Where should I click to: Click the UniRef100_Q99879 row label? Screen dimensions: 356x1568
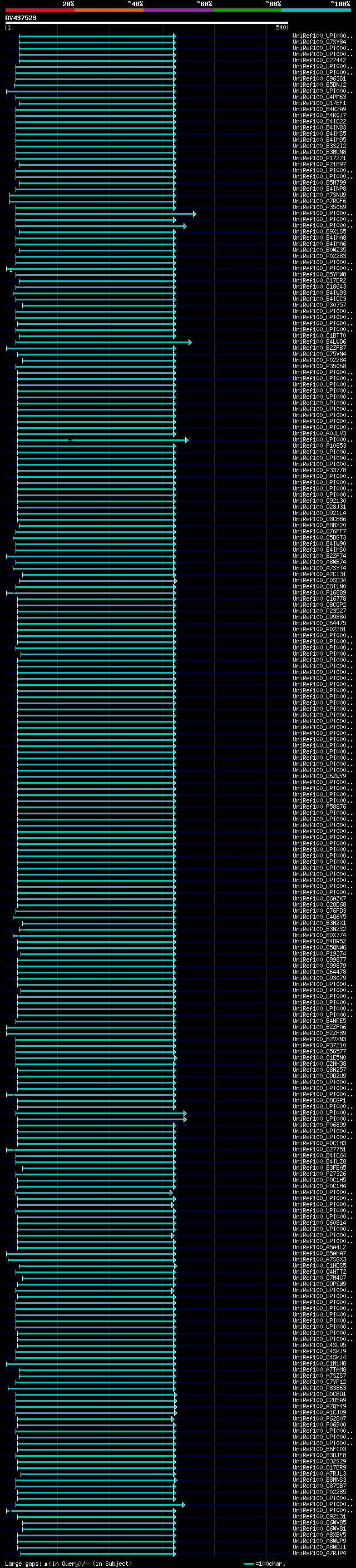click(x=319, y=966)
